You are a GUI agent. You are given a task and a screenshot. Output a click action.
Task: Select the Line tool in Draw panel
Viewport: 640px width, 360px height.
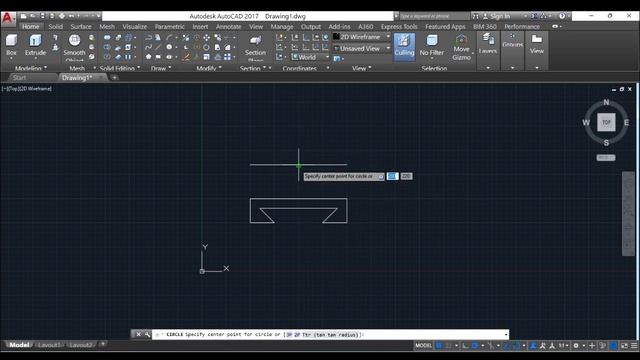(x=158, y=47)
